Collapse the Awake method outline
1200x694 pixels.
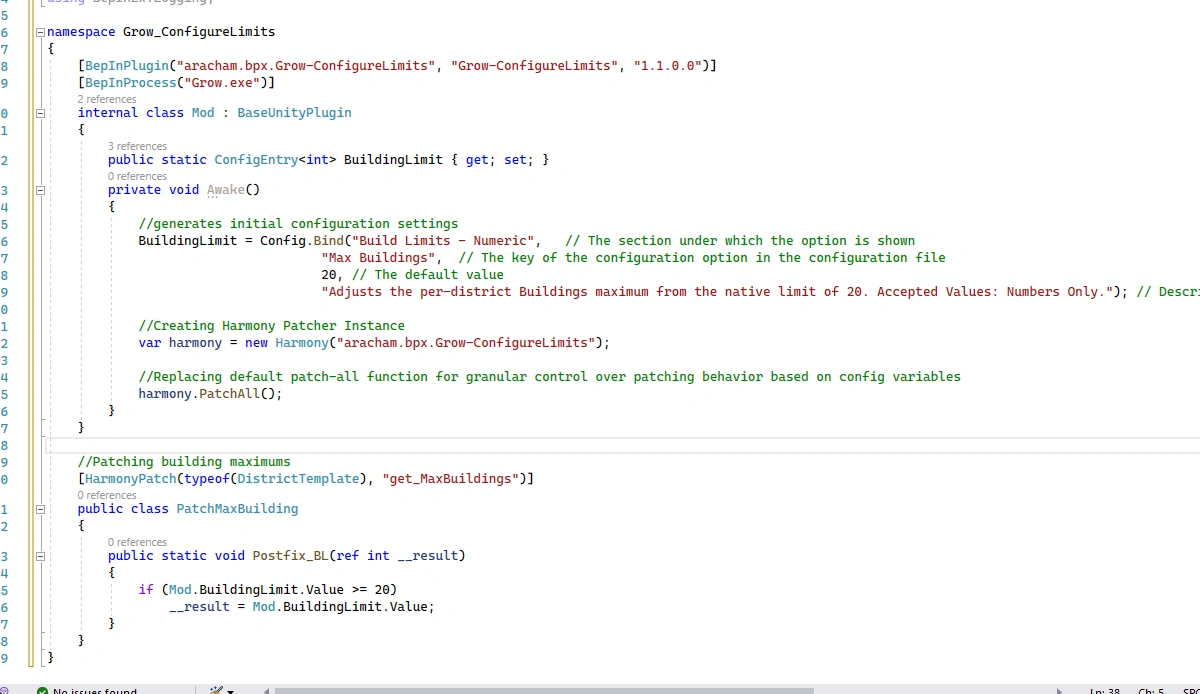tap(40, 190)
